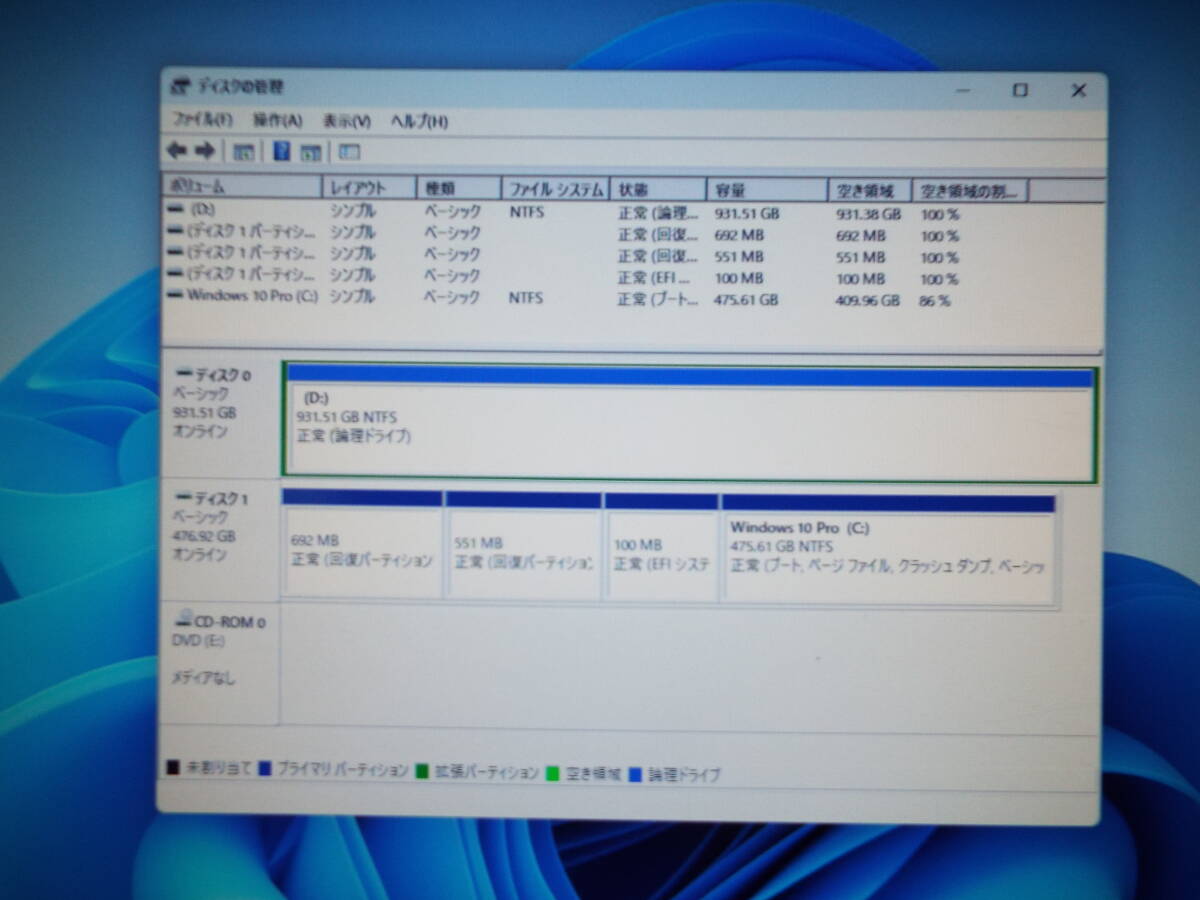Click the disk icon next to ディスク 1
This screenshot has width=1200, height=900.
click(x=184, y=497)
